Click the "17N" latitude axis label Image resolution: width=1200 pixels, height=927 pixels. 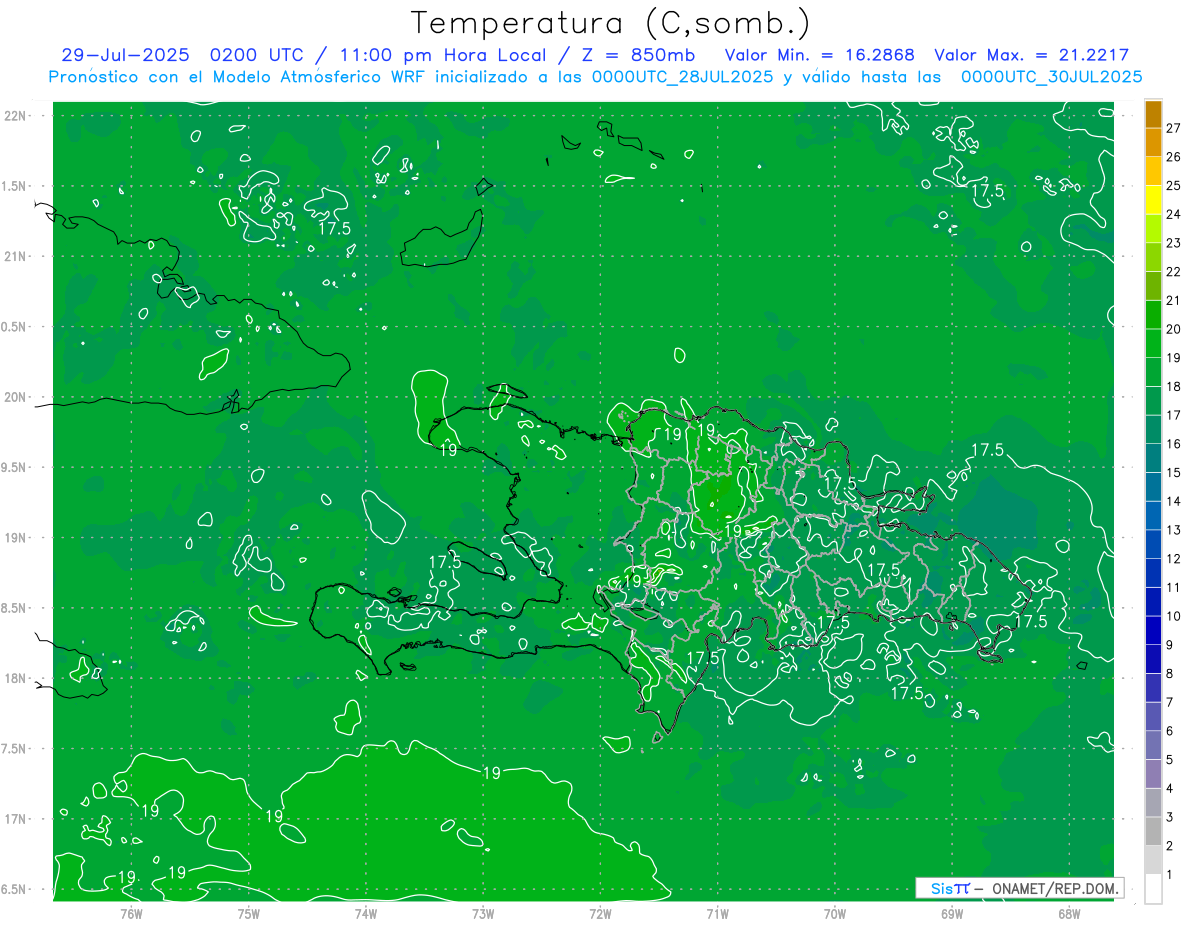point(16,820)
